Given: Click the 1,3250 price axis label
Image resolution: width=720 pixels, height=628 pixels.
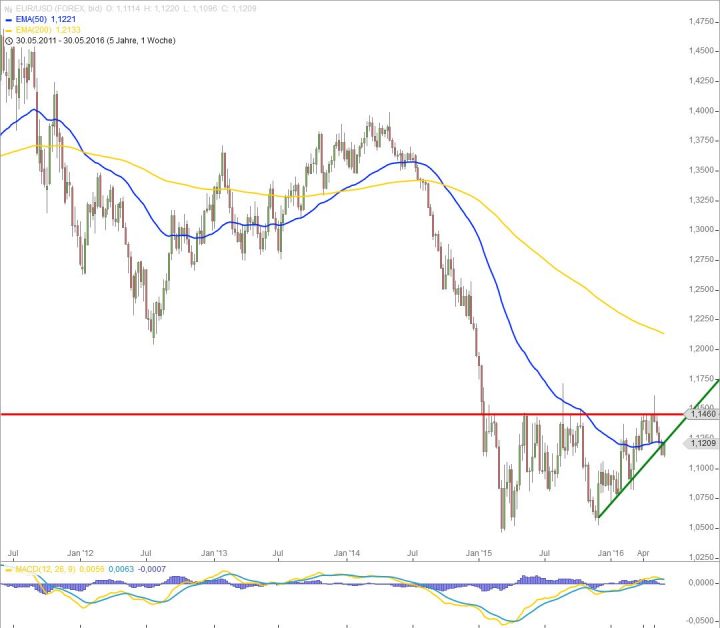Looking at the screenshot, I should pyautogui.click(x=702, y=200).
